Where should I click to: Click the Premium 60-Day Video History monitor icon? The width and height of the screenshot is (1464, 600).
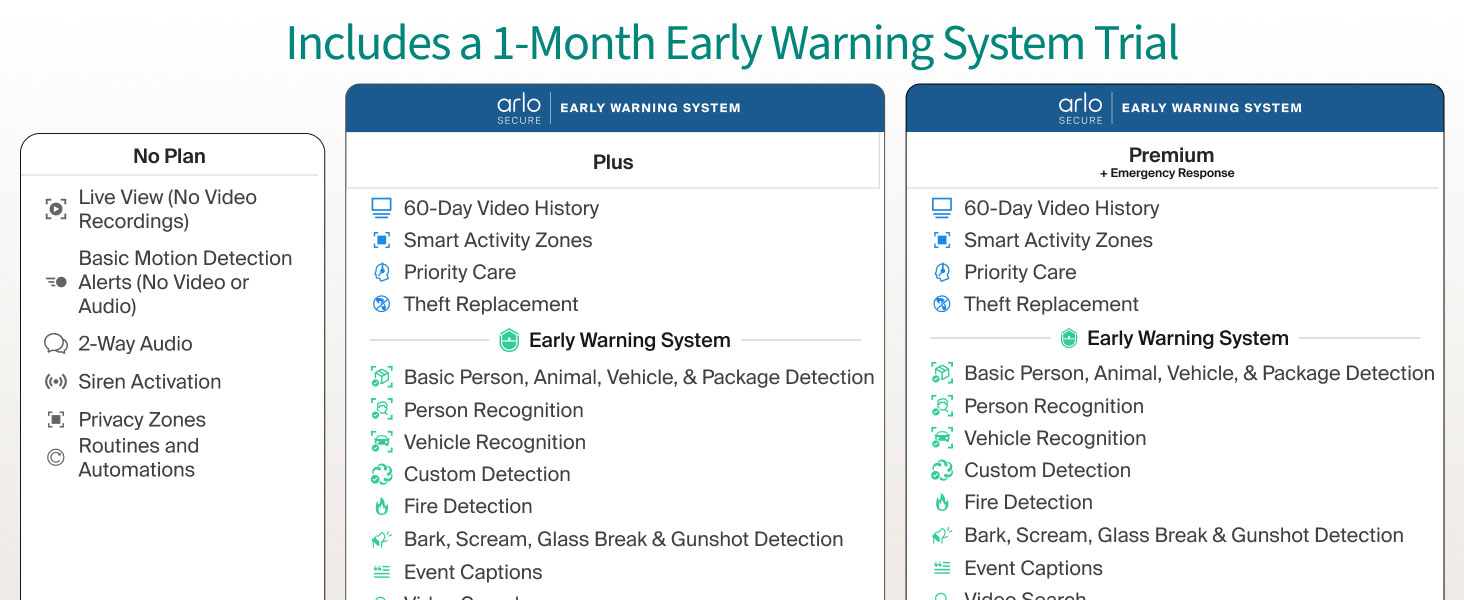[941, 208]
